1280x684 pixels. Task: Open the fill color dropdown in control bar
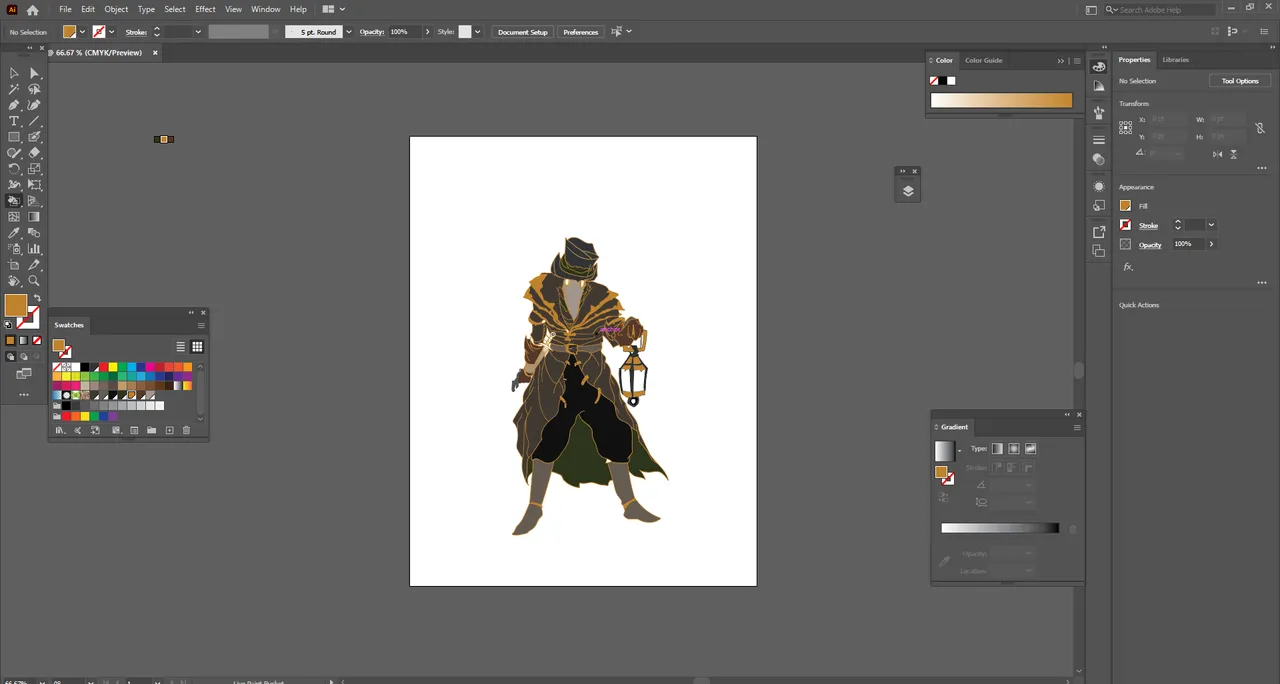click(x=82, y=32)
